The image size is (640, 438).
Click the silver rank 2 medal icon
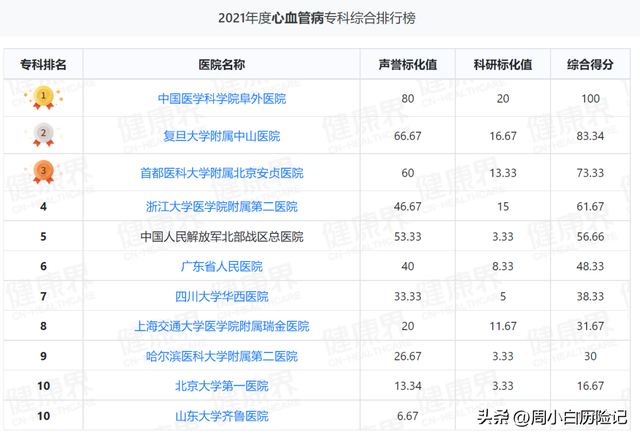(x=43, y=134)
